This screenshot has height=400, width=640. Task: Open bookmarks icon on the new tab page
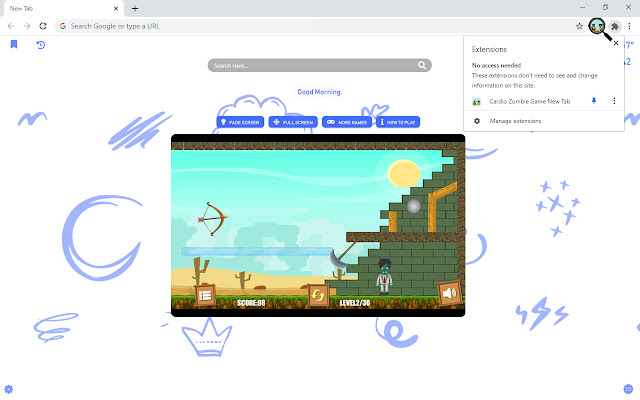14,44
